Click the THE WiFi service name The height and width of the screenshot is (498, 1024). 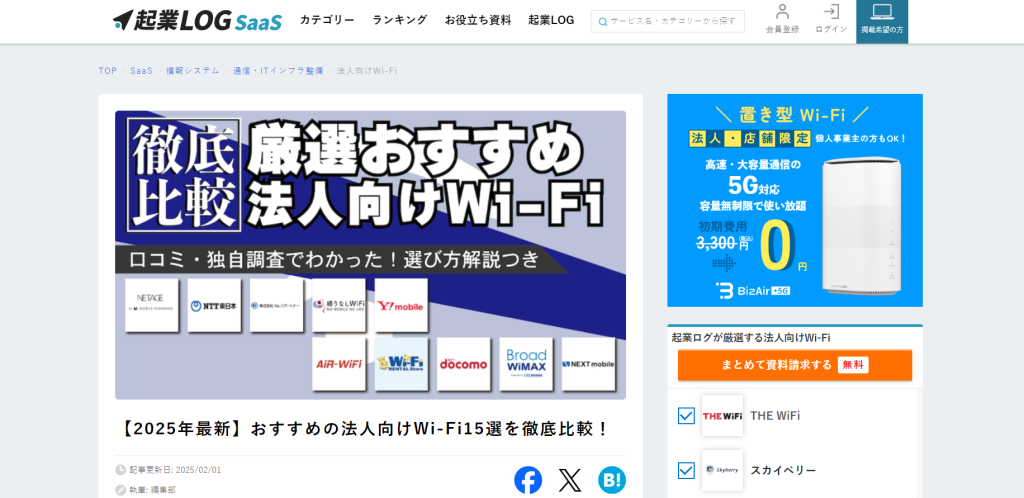tap(775, 416)
